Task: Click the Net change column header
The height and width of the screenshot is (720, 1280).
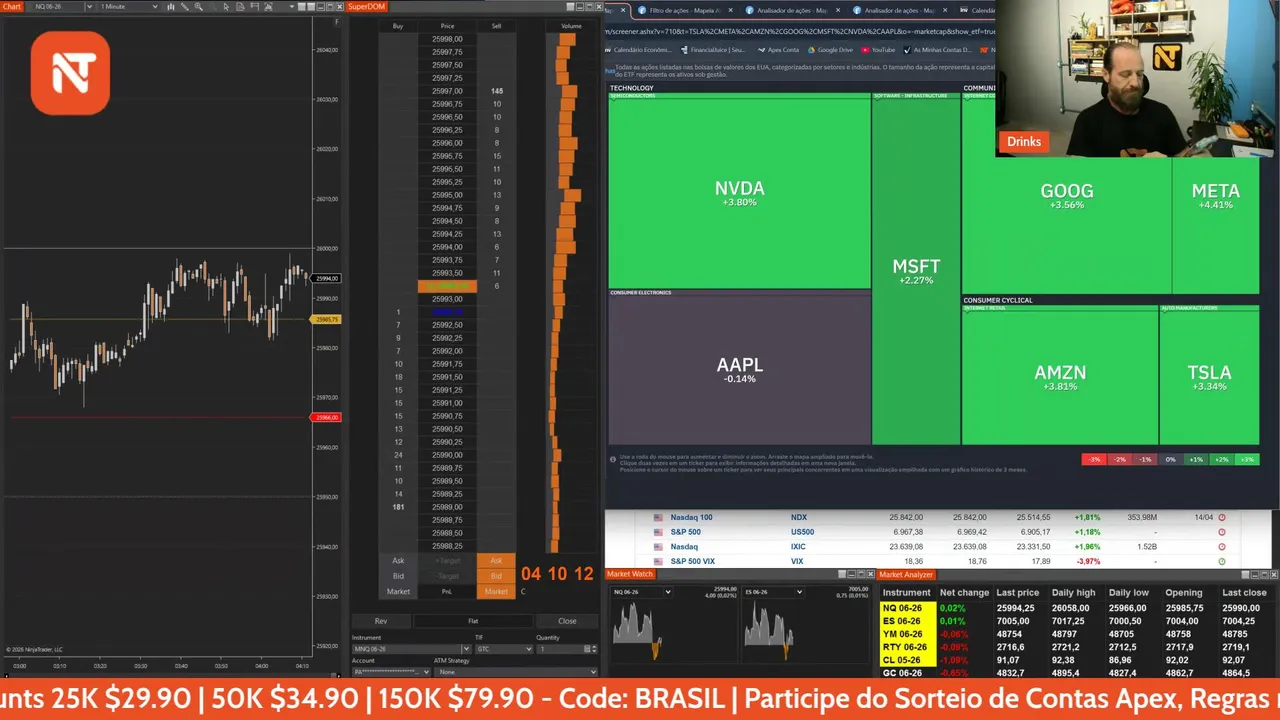Action: (x=964, y=592)
